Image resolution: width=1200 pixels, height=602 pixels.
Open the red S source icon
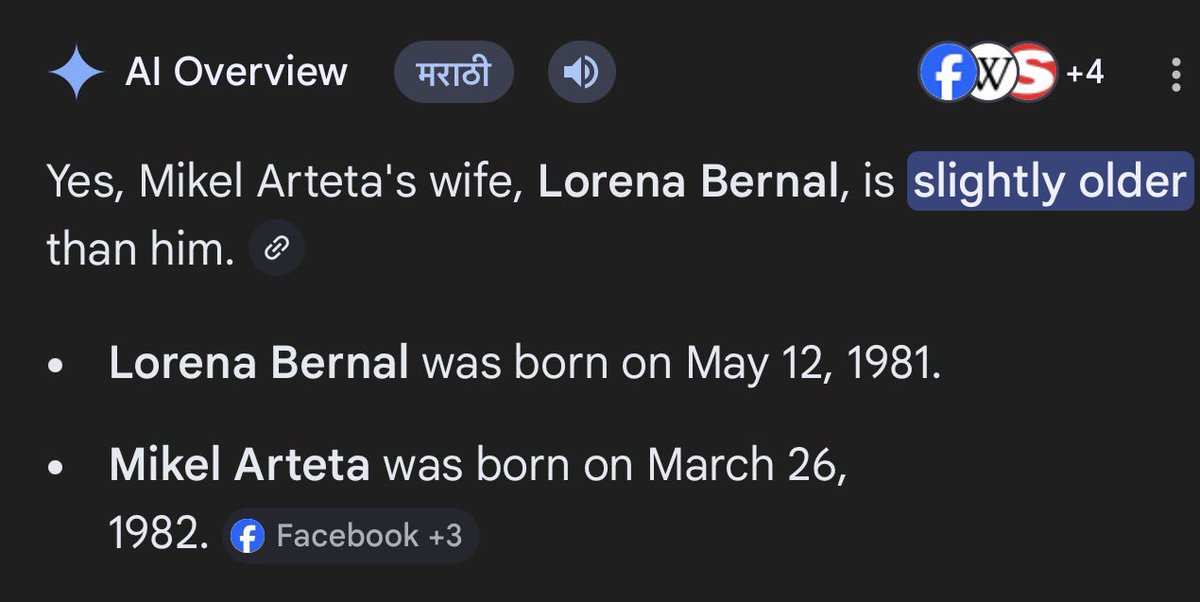point(1030,73)
